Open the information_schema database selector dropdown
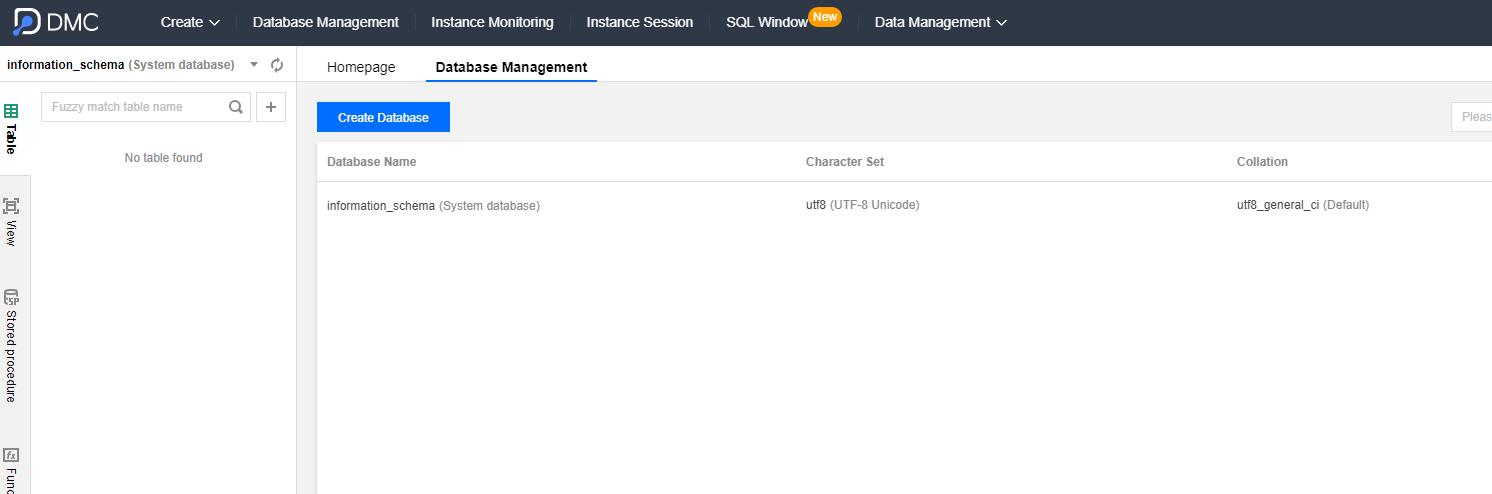 (x=253, y=65)
